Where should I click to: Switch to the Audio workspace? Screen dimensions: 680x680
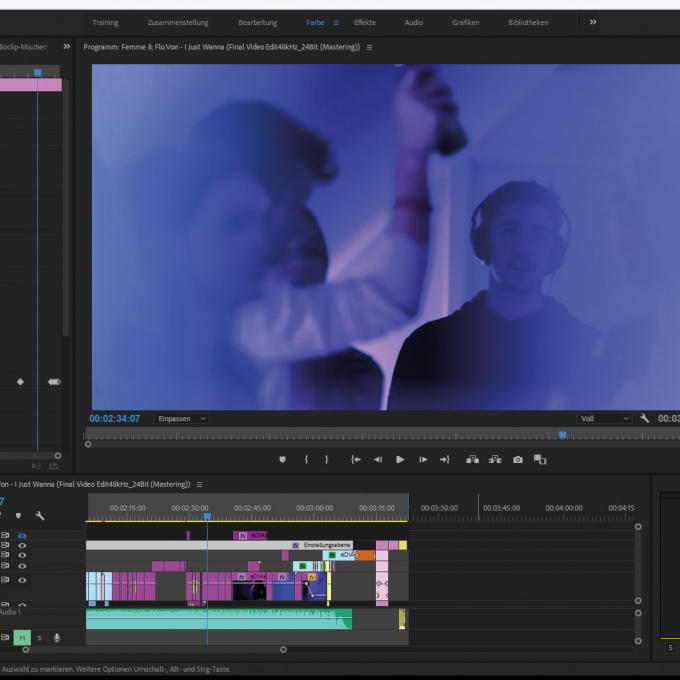[414, 23]
